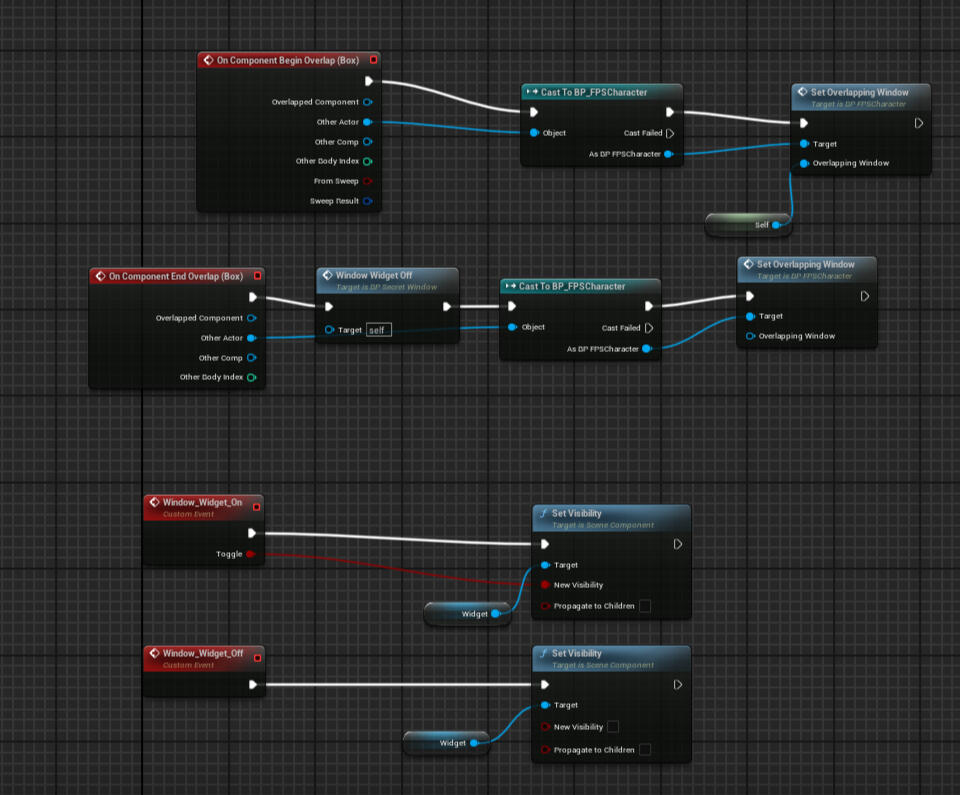Select the Window_Widget_Off custom event title
Screen dimensions: 960x795
[x=202, y=653]
